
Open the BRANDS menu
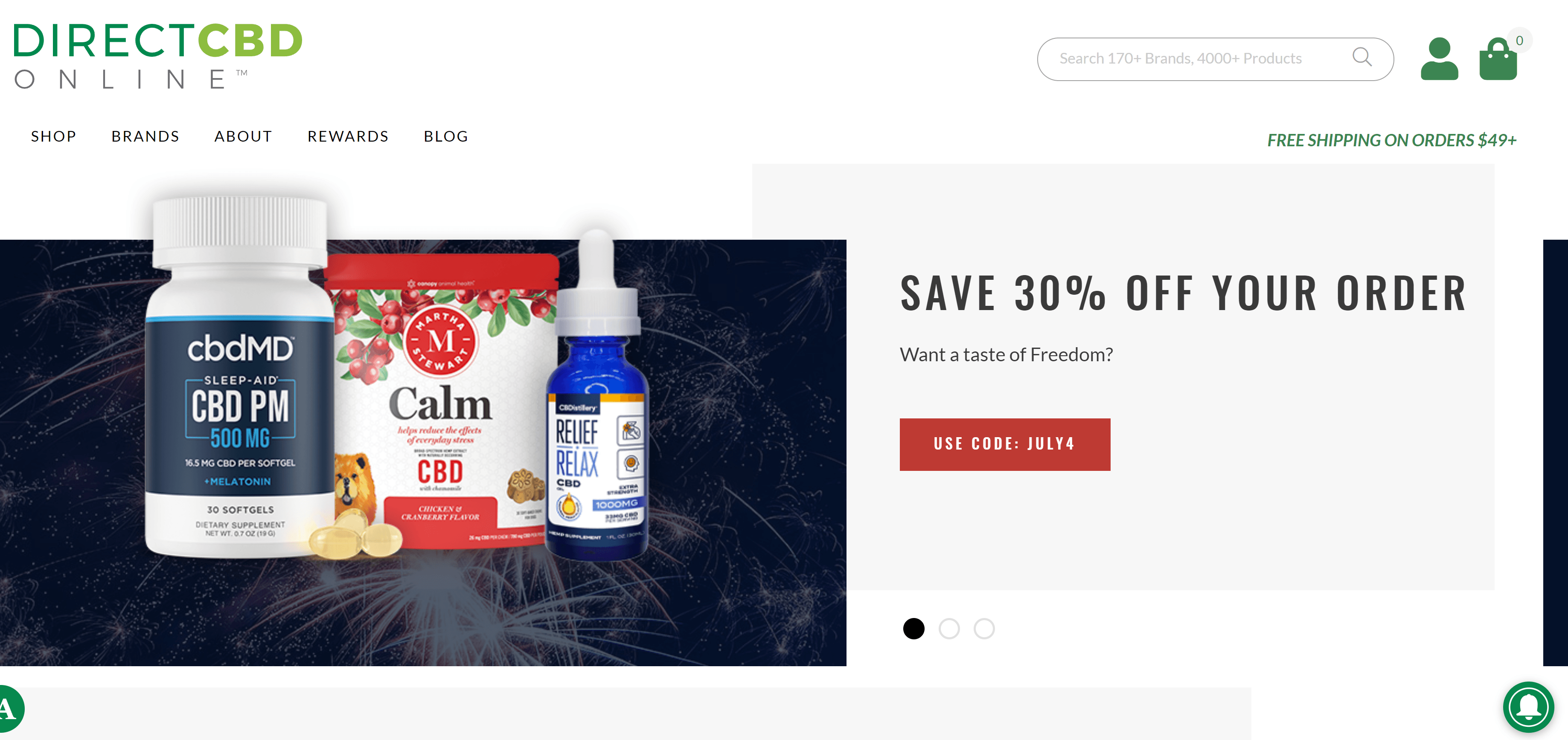pyautogui.click(x=145, y=136)
